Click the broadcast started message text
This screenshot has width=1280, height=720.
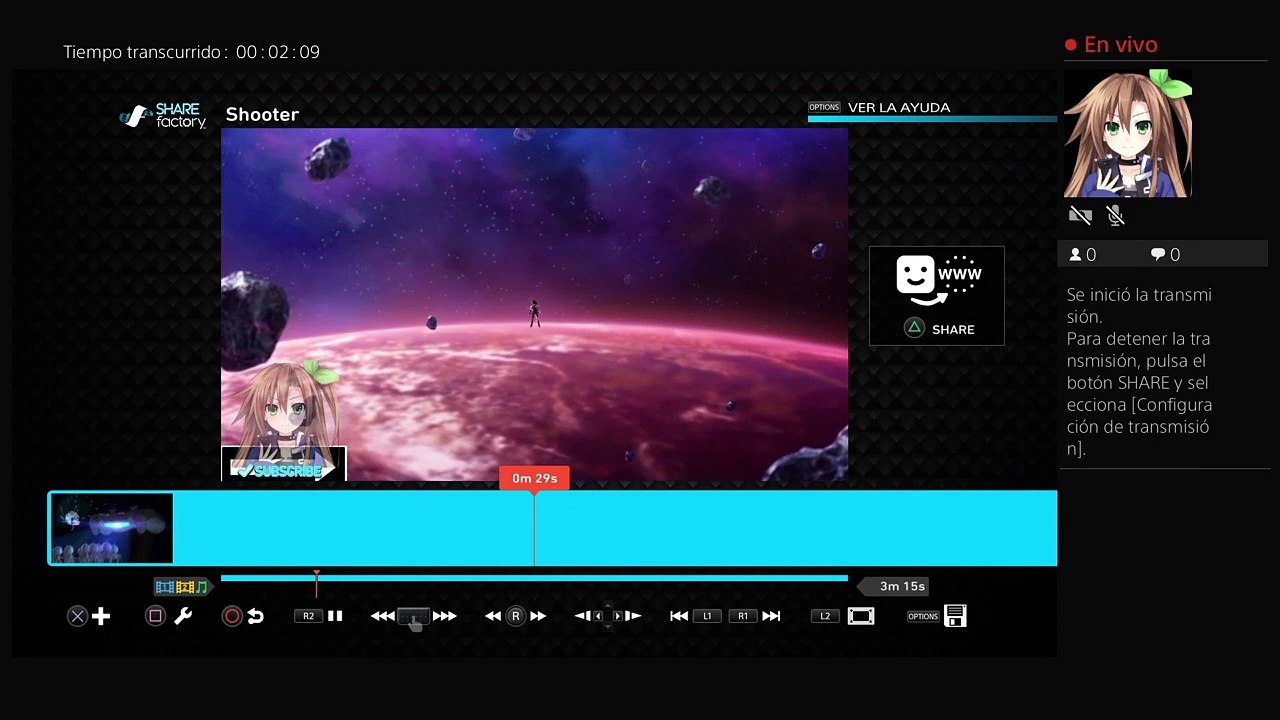[1140, 371]
